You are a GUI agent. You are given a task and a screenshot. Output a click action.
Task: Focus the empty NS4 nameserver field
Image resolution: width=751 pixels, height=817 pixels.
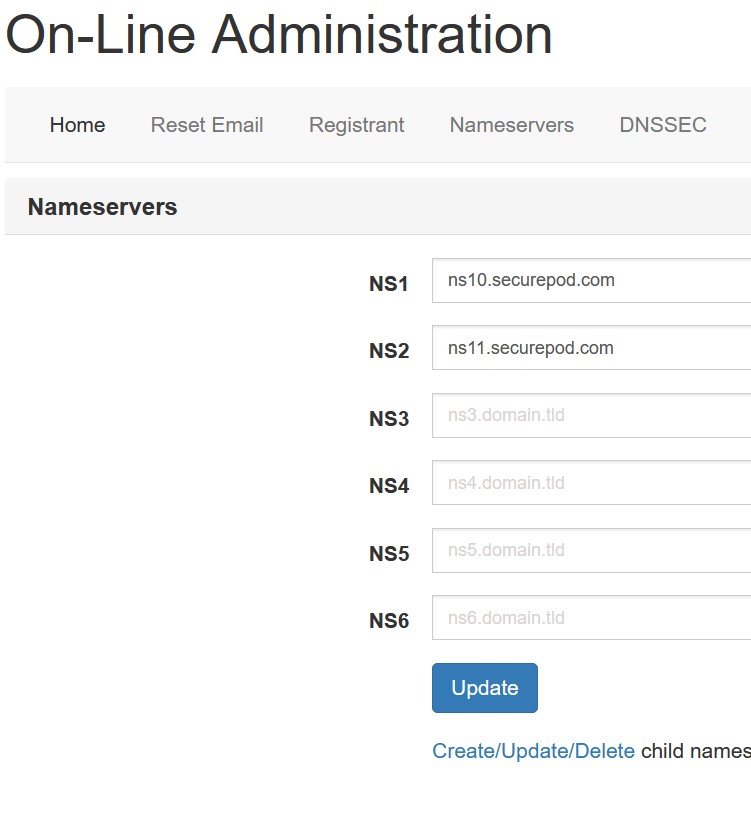click(x=592, y=482)
